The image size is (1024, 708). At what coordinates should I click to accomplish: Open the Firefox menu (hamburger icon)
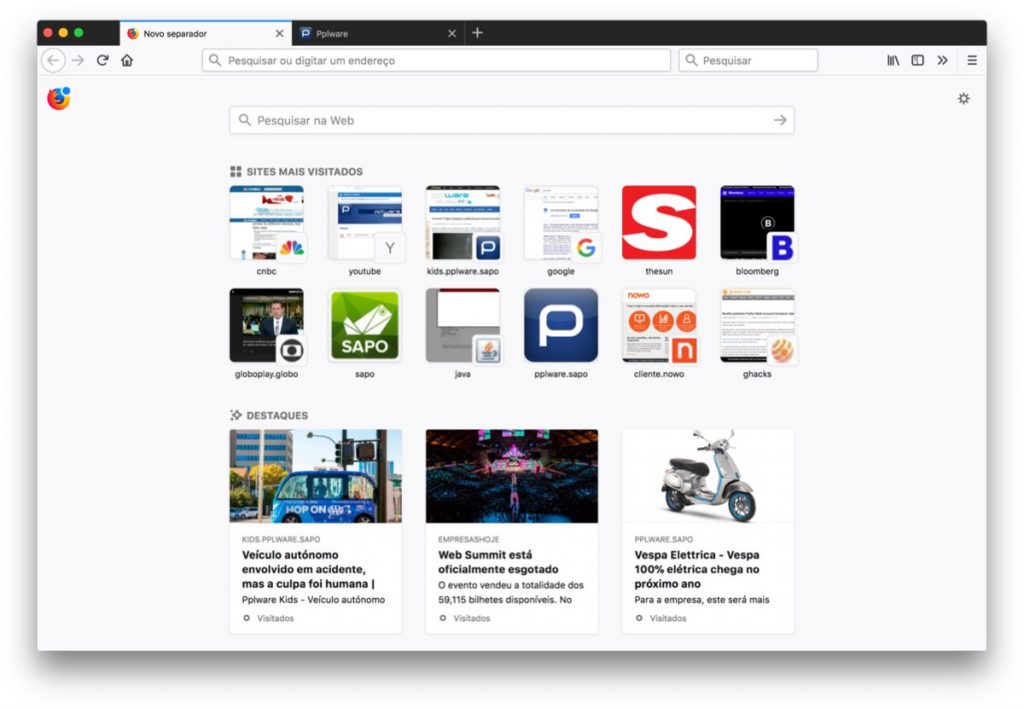point(971,60)
